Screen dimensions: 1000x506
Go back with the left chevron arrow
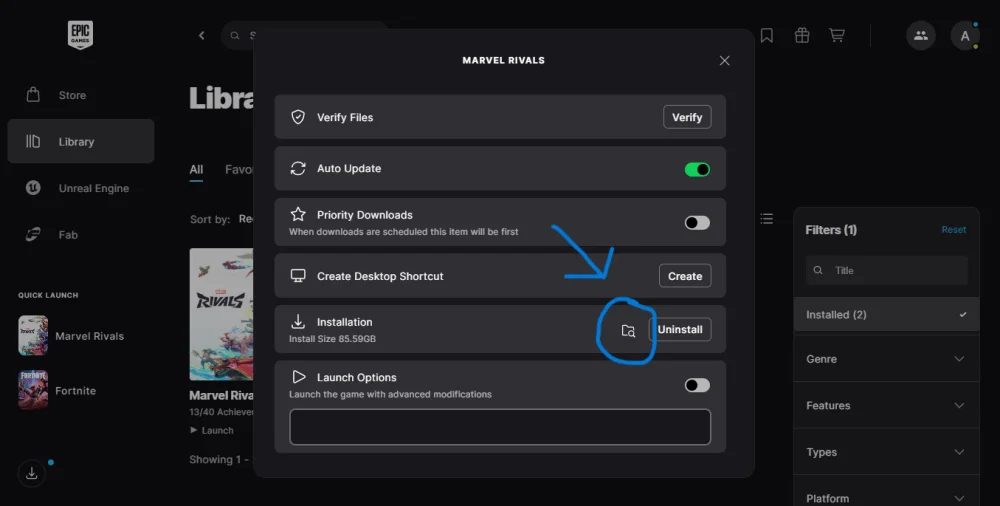(202, 36)
